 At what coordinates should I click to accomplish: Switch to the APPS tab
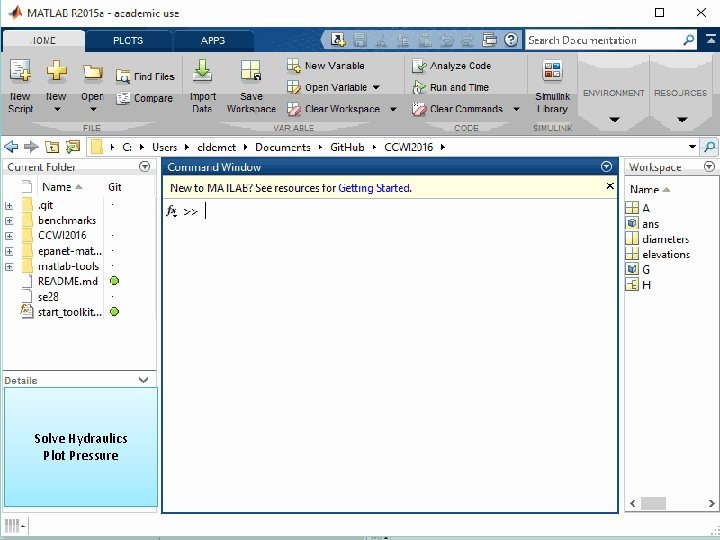click(213, 40)
